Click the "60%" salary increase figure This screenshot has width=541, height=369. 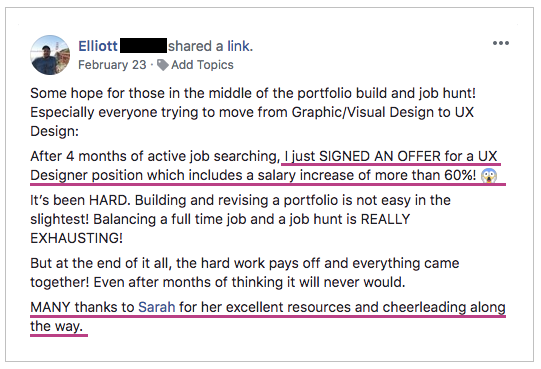[460, 175]
